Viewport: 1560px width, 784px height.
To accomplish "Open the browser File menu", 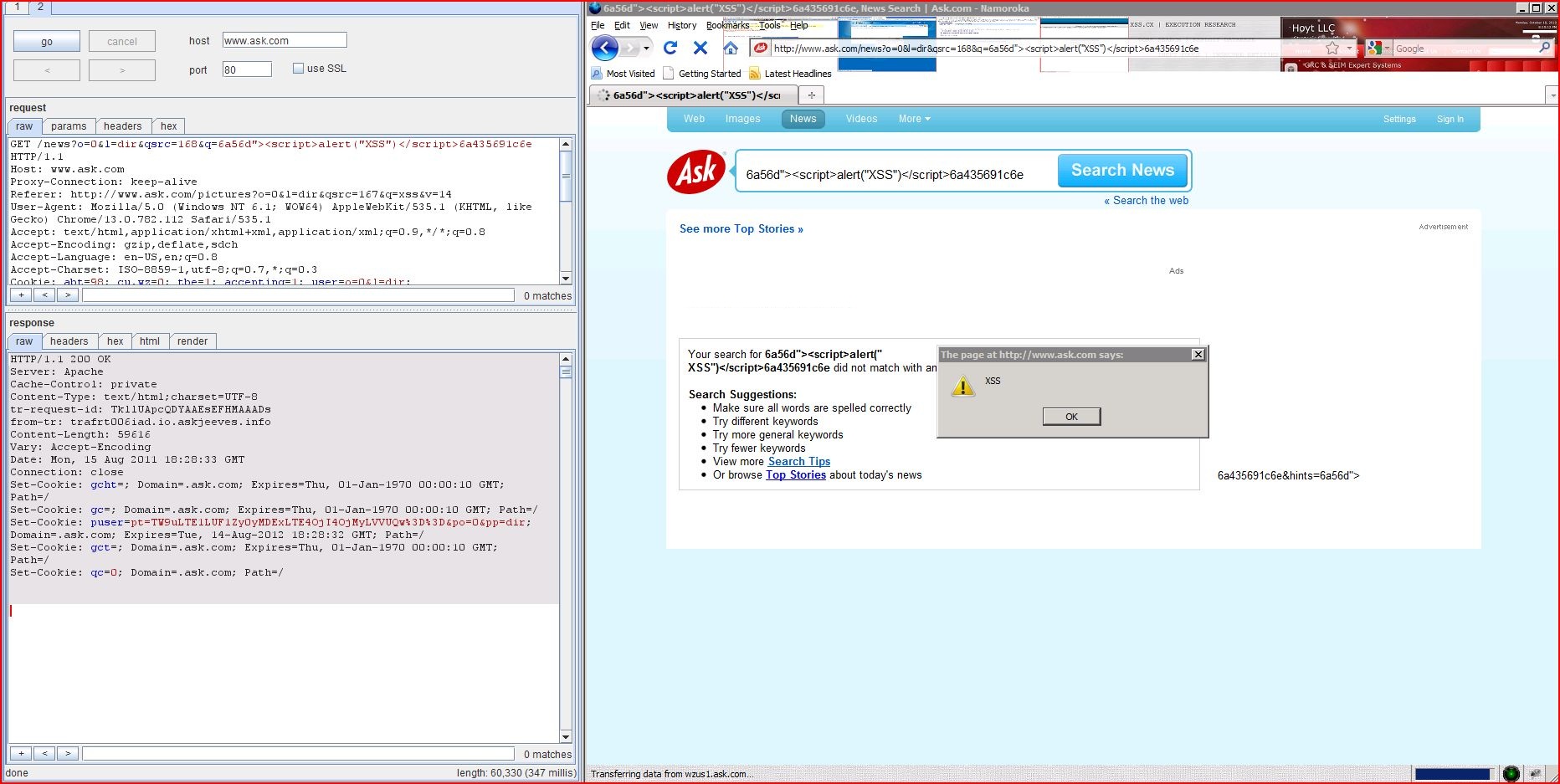I will (598, 25).
